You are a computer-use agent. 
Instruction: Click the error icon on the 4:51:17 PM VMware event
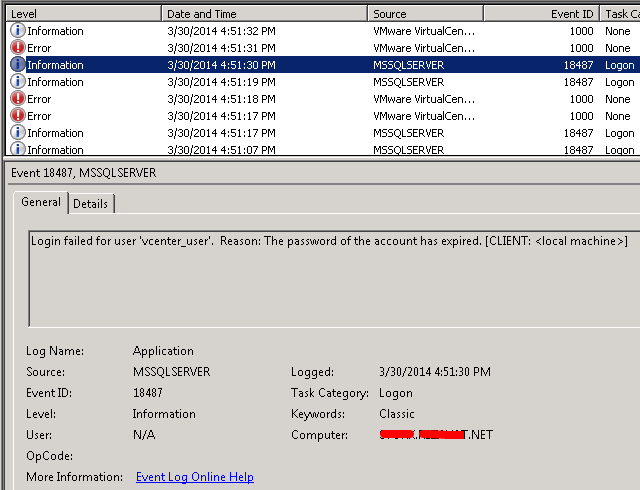pos(18,116)
